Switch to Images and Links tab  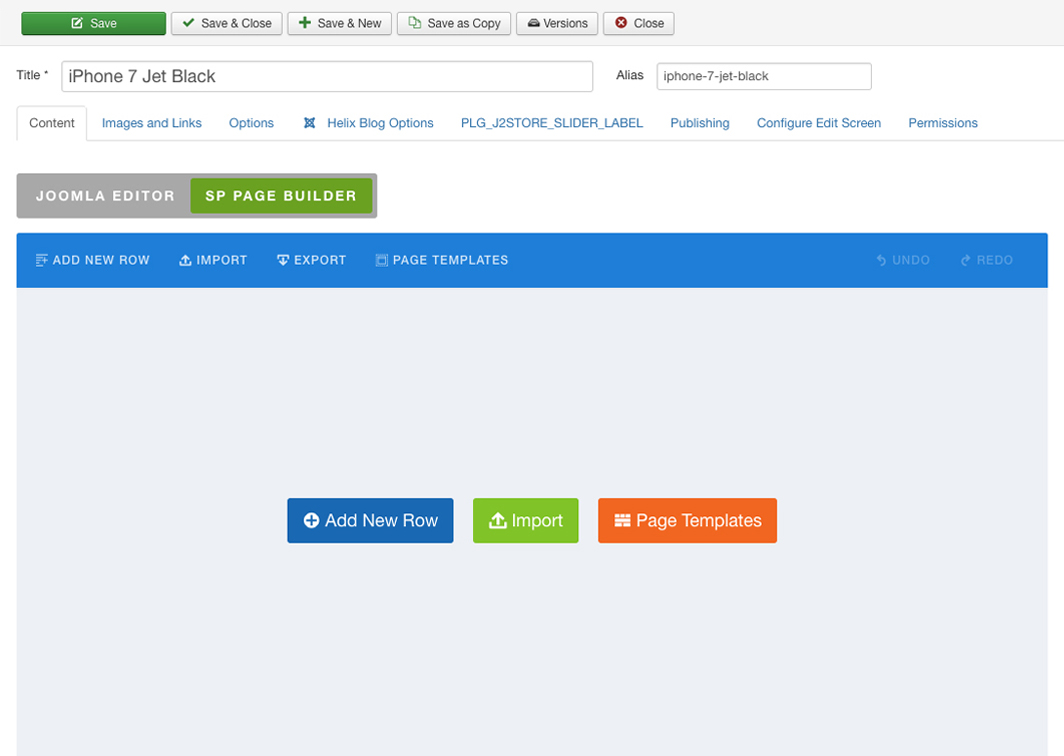coord(151,123)
